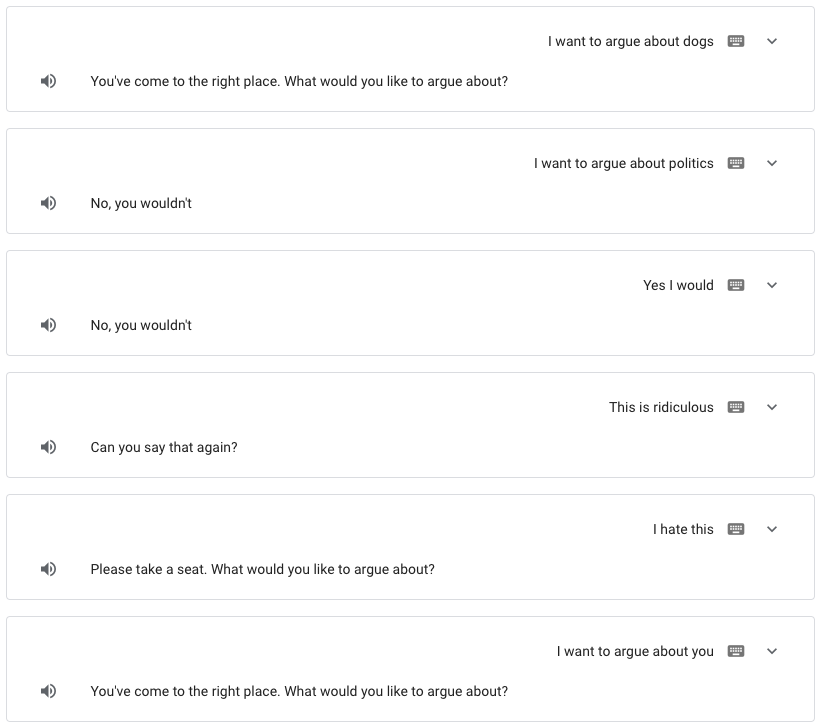Play the 'Please take a seat' response audio
819x722 pixels.
49,569
